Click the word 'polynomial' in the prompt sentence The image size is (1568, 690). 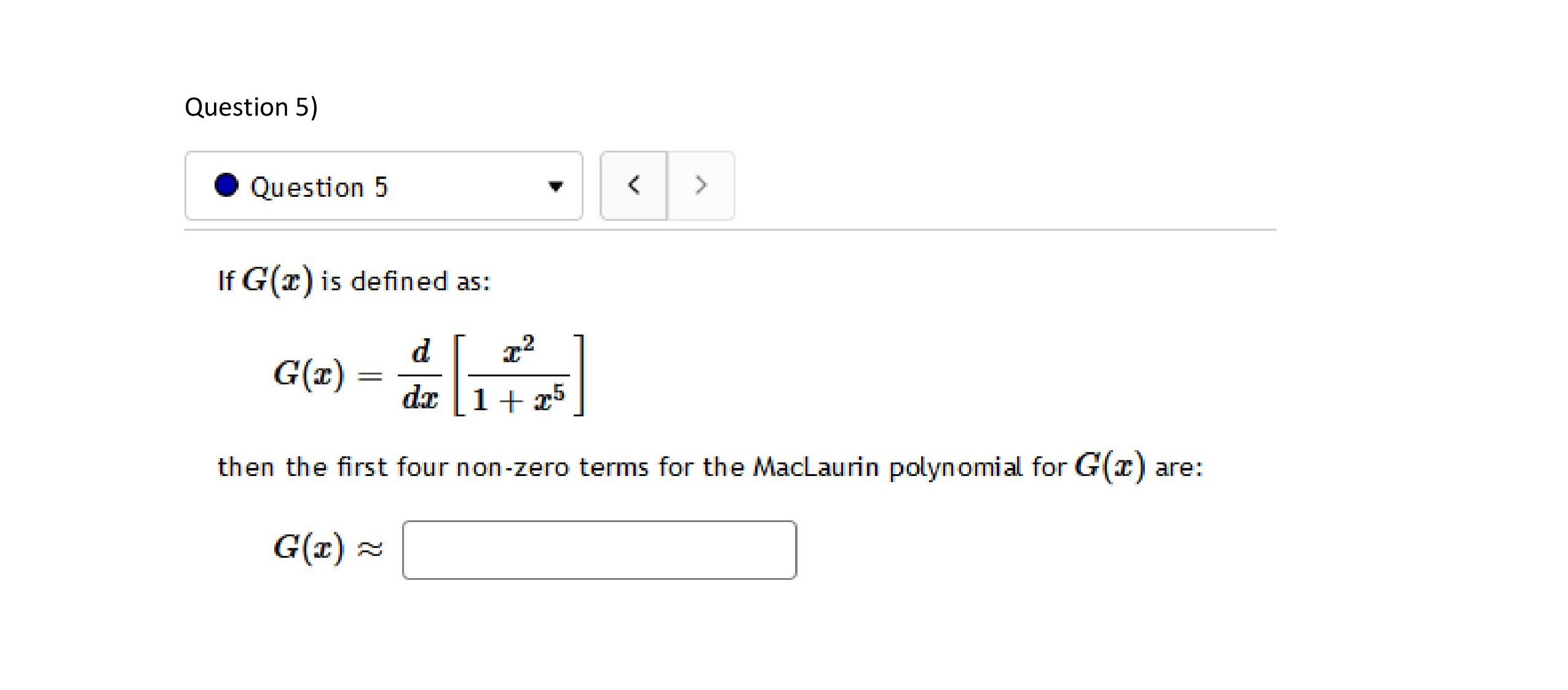[x=956, y=467]
